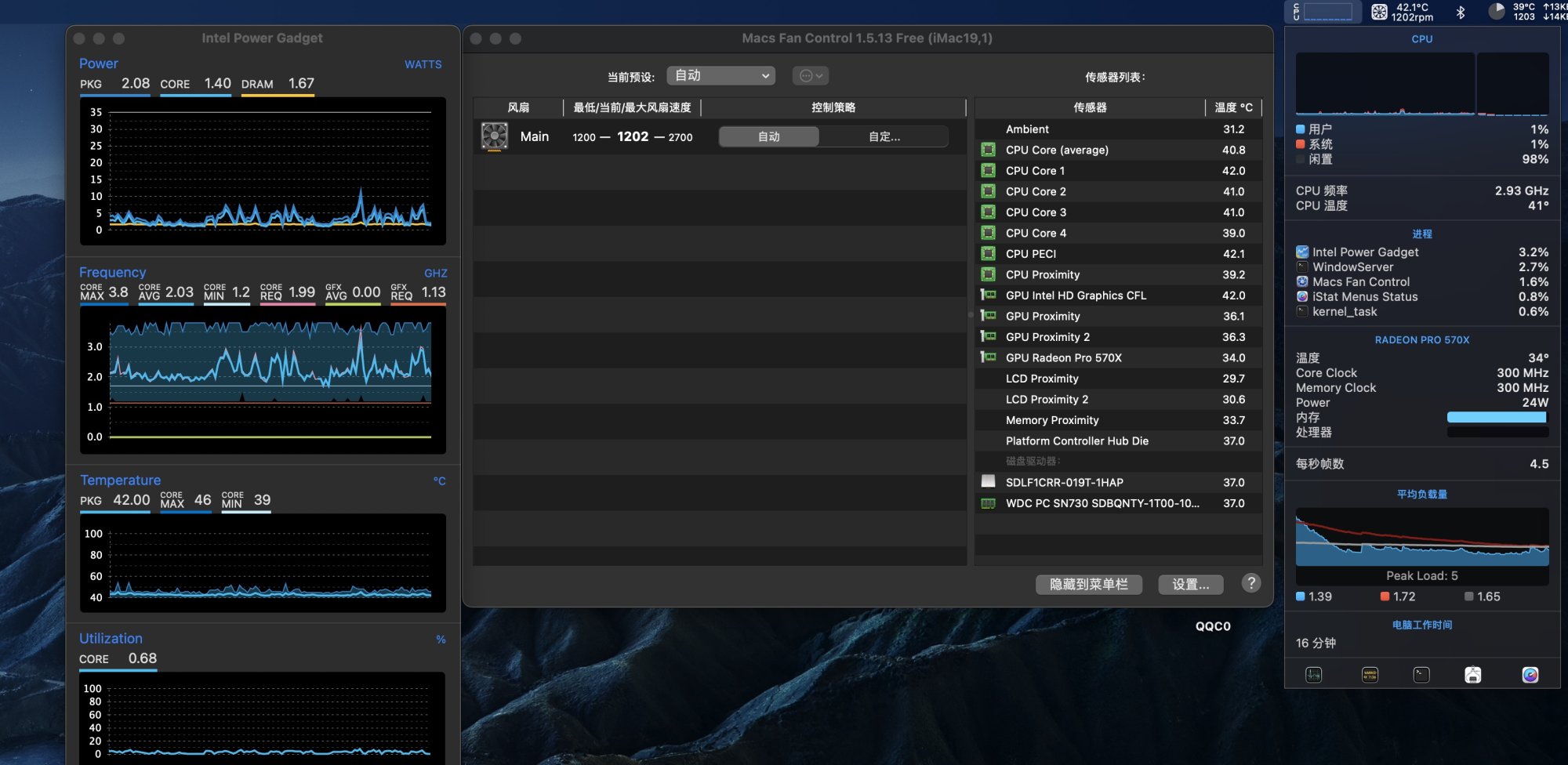Open System Information from the iStat panel footer
Viewport: 1568px width, 765px height.
click(1473, 675)
